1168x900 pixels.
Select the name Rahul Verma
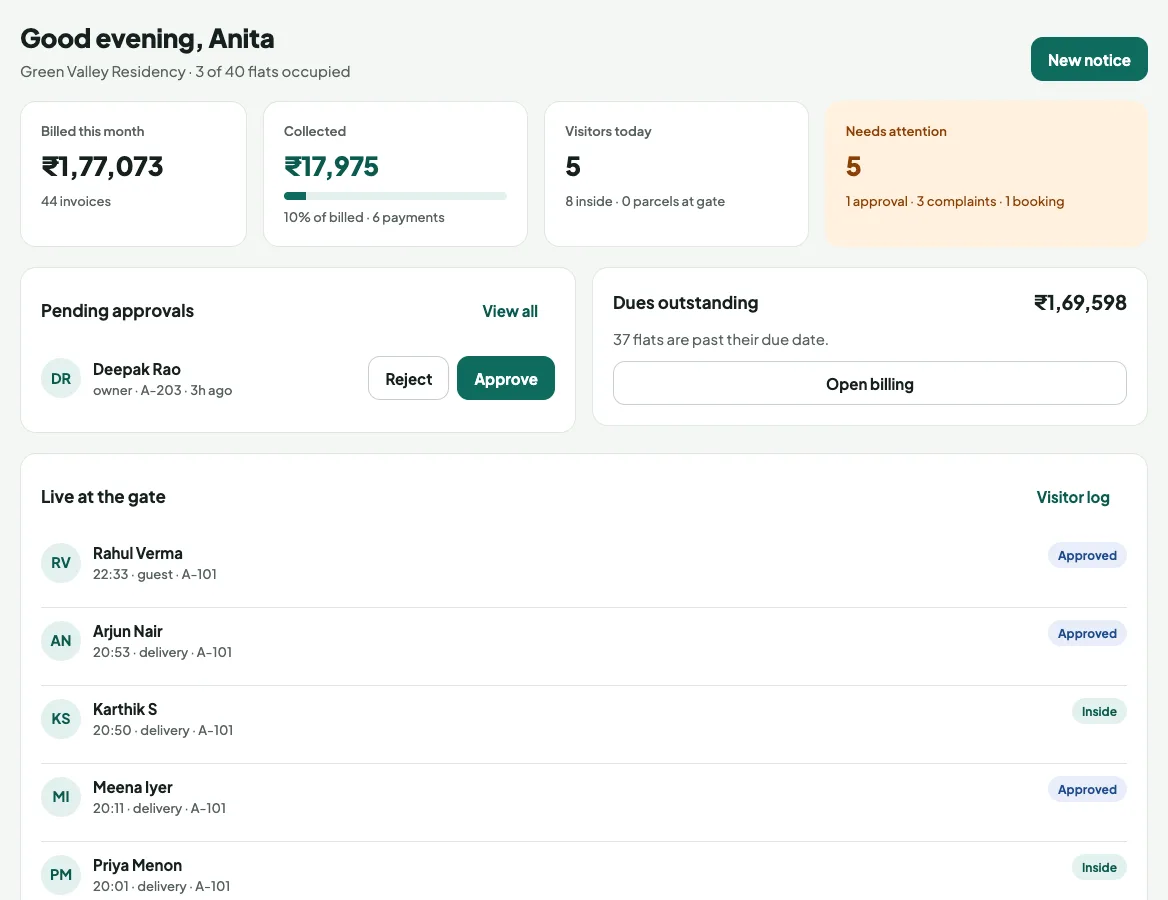[x=138, y=553]
